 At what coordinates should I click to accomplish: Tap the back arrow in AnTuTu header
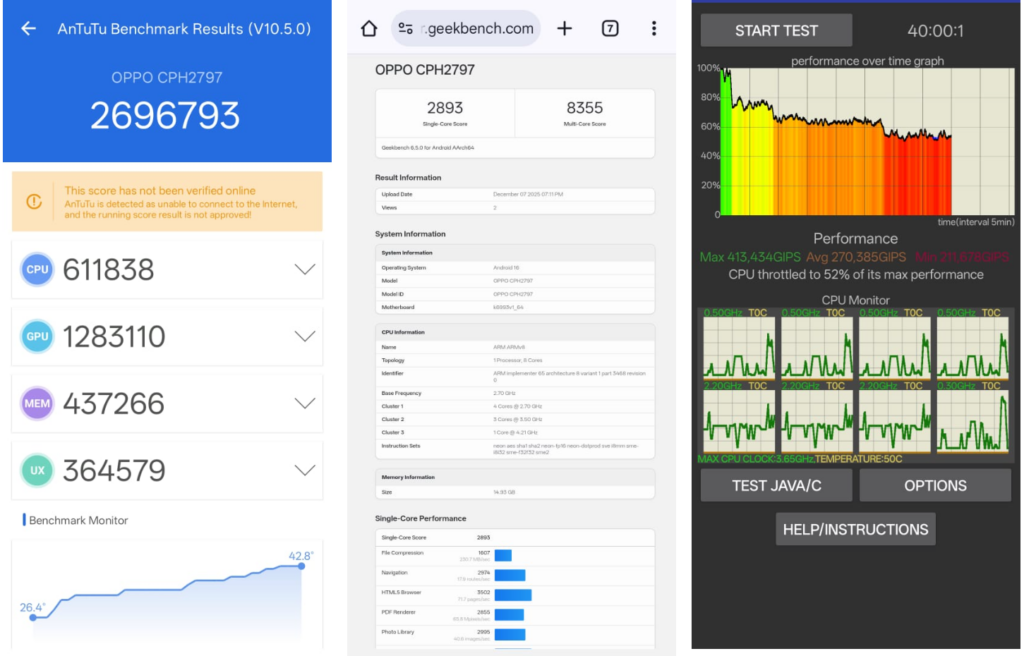click(x=29, y=29)
